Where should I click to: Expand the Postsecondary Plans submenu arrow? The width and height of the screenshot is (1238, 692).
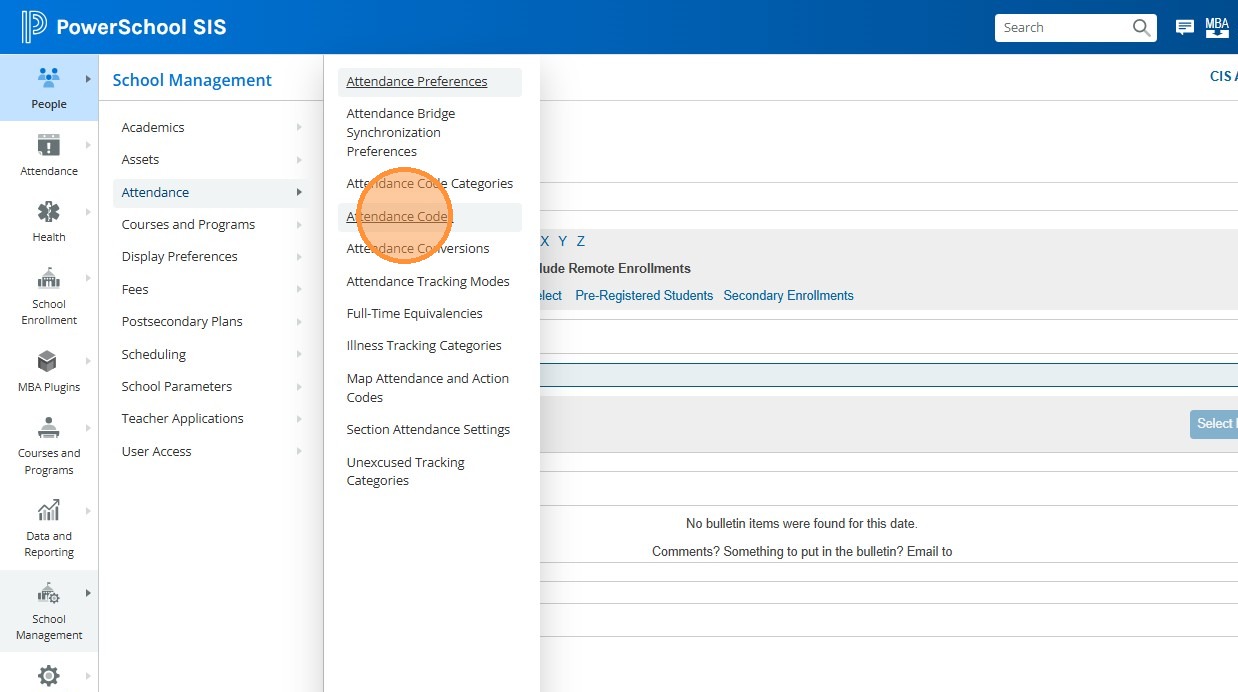tap(299, 321)
